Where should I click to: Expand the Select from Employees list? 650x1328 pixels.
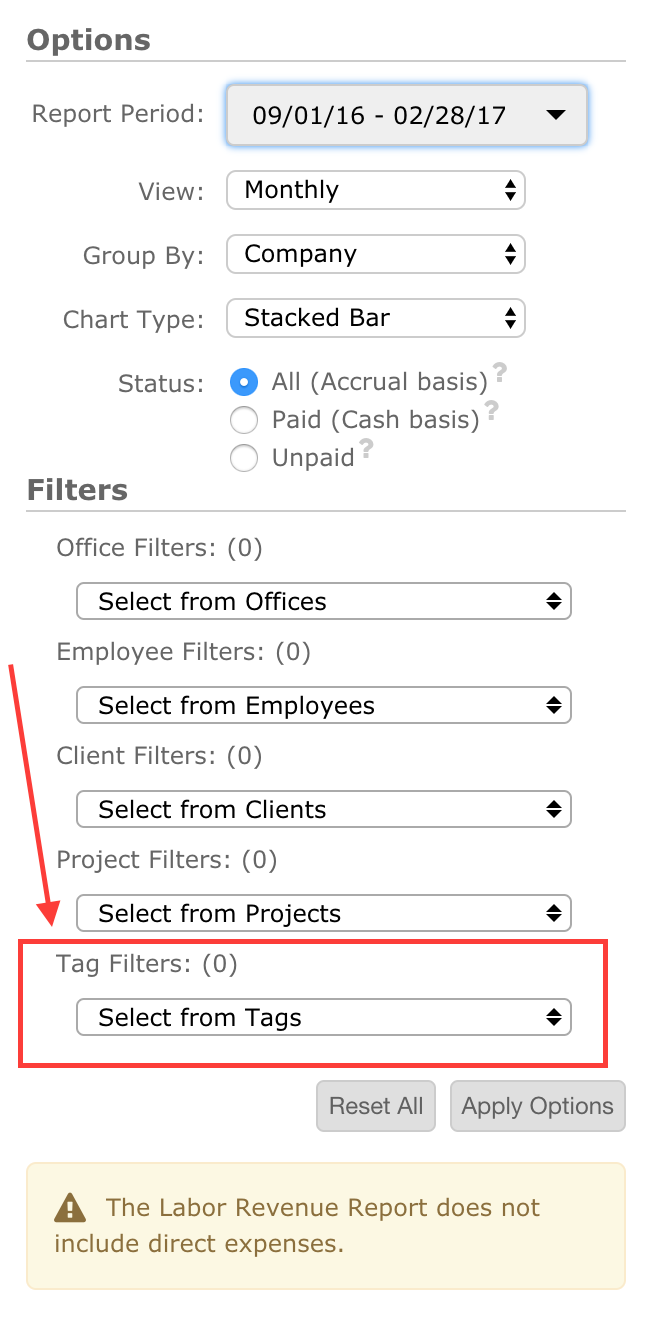click(324, 705)
